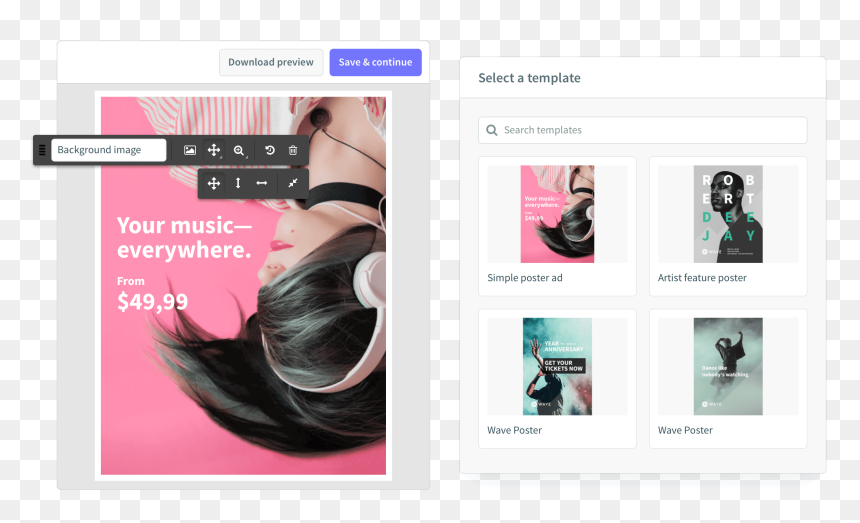
Task: Select the Artist feature poster thumbnail
Action: (728, 214)
